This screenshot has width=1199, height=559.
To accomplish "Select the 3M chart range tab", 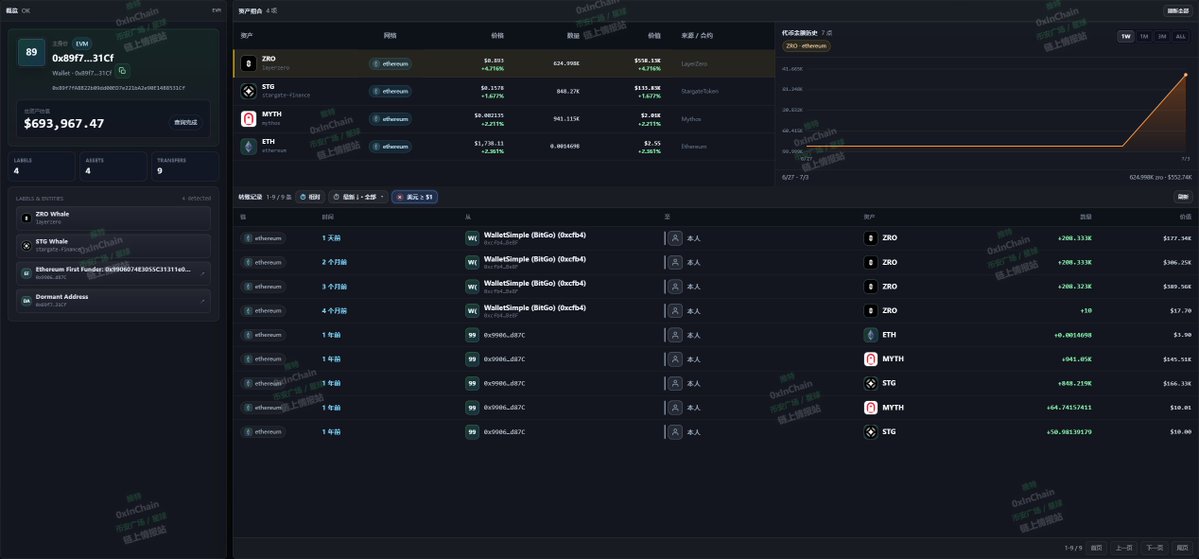I will (1162, 36).
